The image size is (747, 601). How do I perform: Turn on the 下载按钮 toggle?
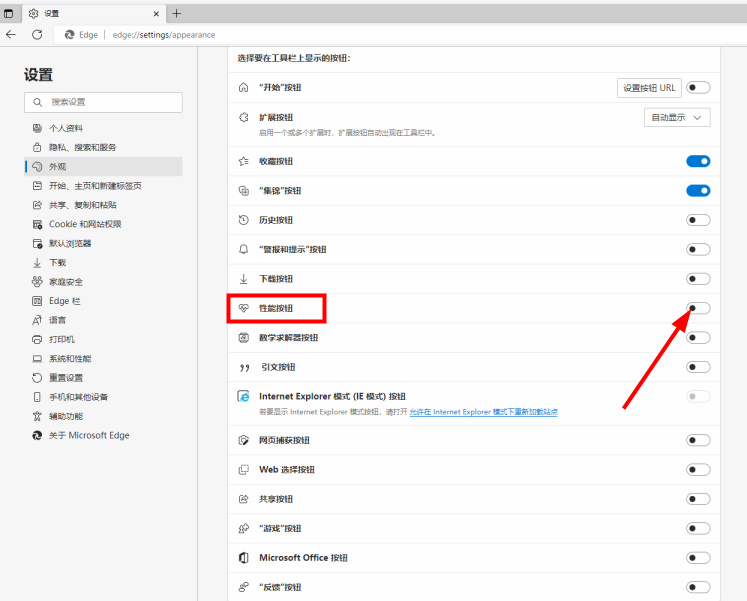(698, 279)
